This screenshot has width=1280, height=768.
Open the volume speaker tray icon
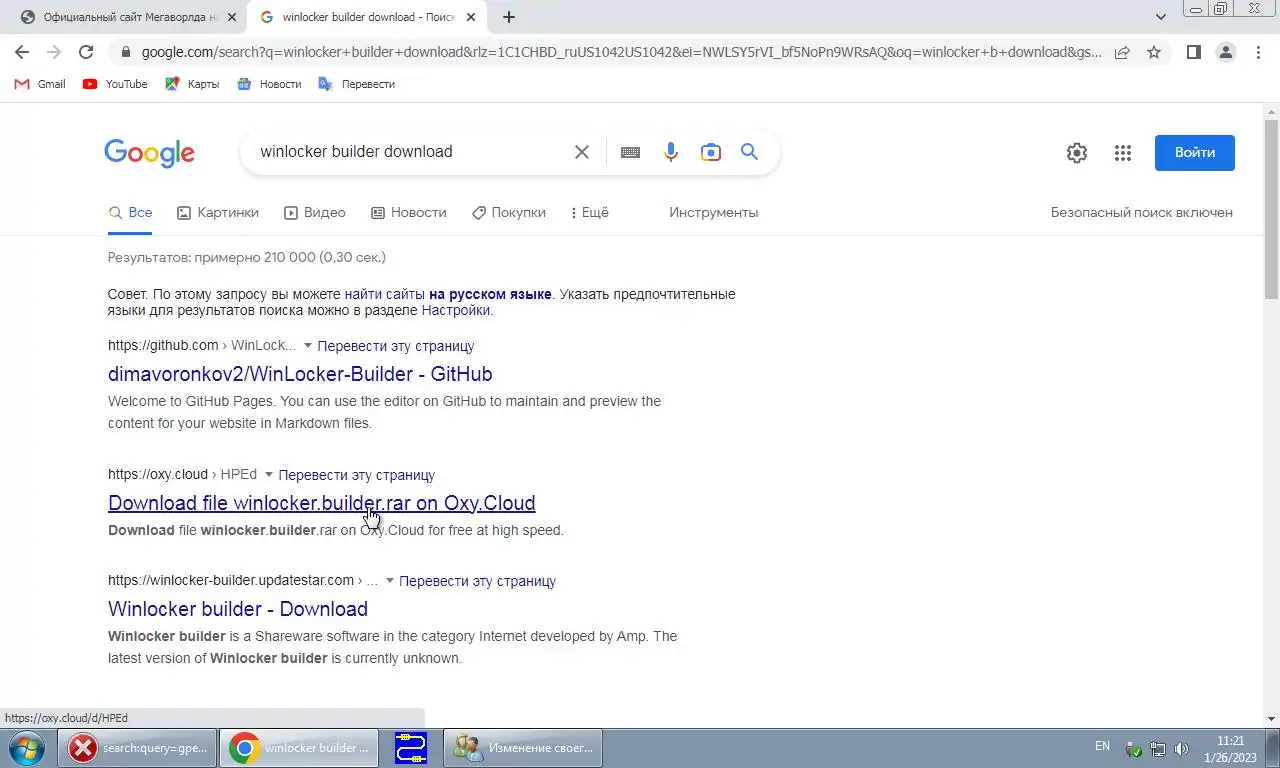(1182, 748)
